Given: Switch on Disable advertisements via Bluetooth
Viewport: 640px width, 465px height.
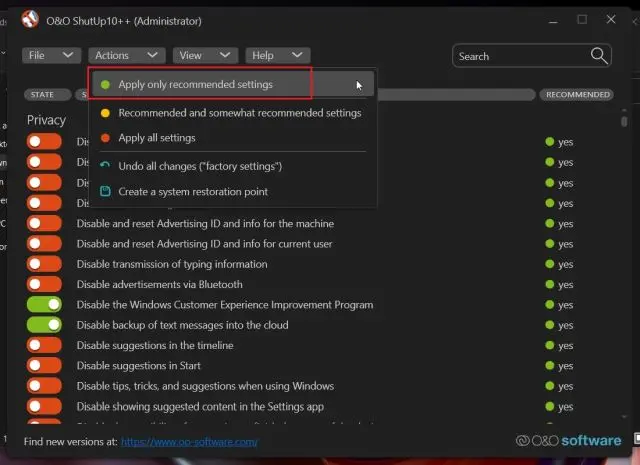Looking at the screenshot, I should [x=44, y=284].
